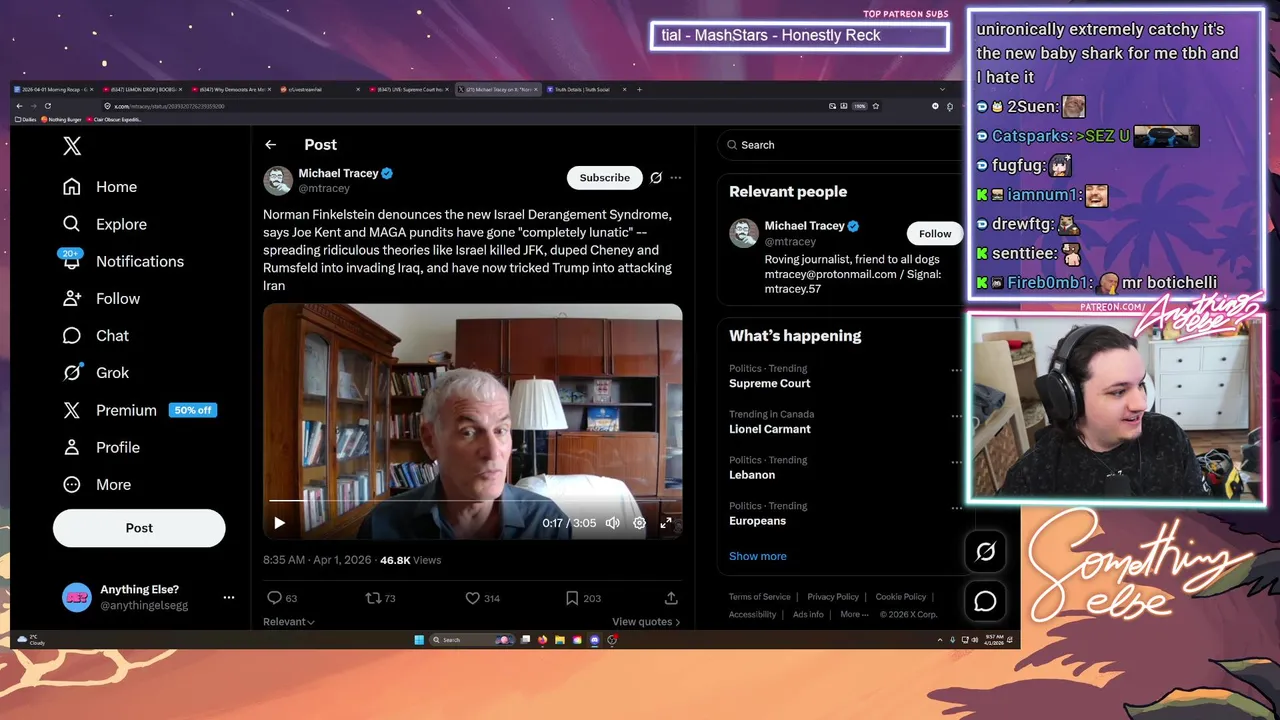Expand the Relevant replies dropdown
Image resolution: width=1280 pixels, height=720 pixels.
point(289,621)
